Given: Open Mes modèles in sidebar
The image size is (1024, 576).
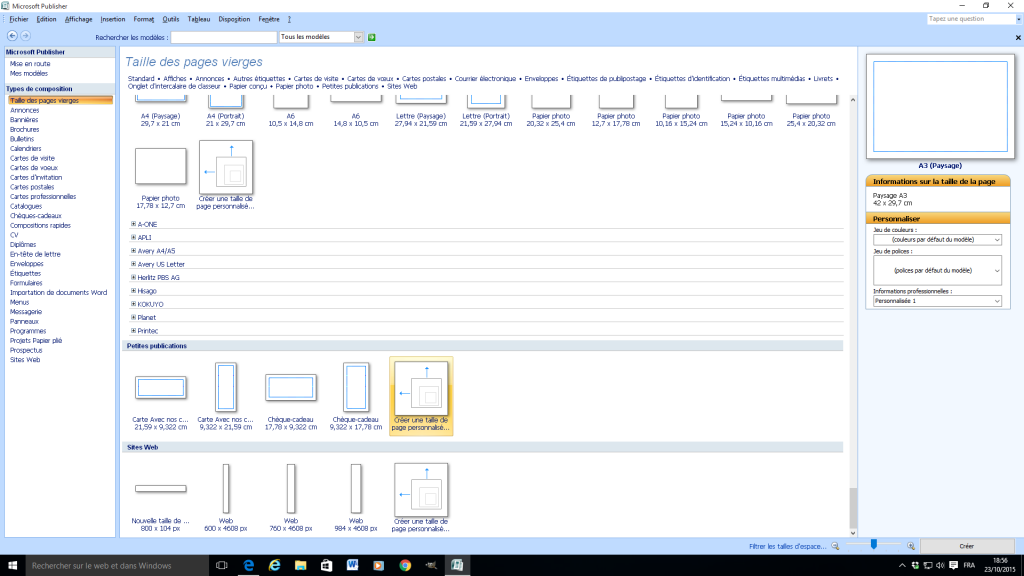Looking at the screenshot, I should coord(29,74).
